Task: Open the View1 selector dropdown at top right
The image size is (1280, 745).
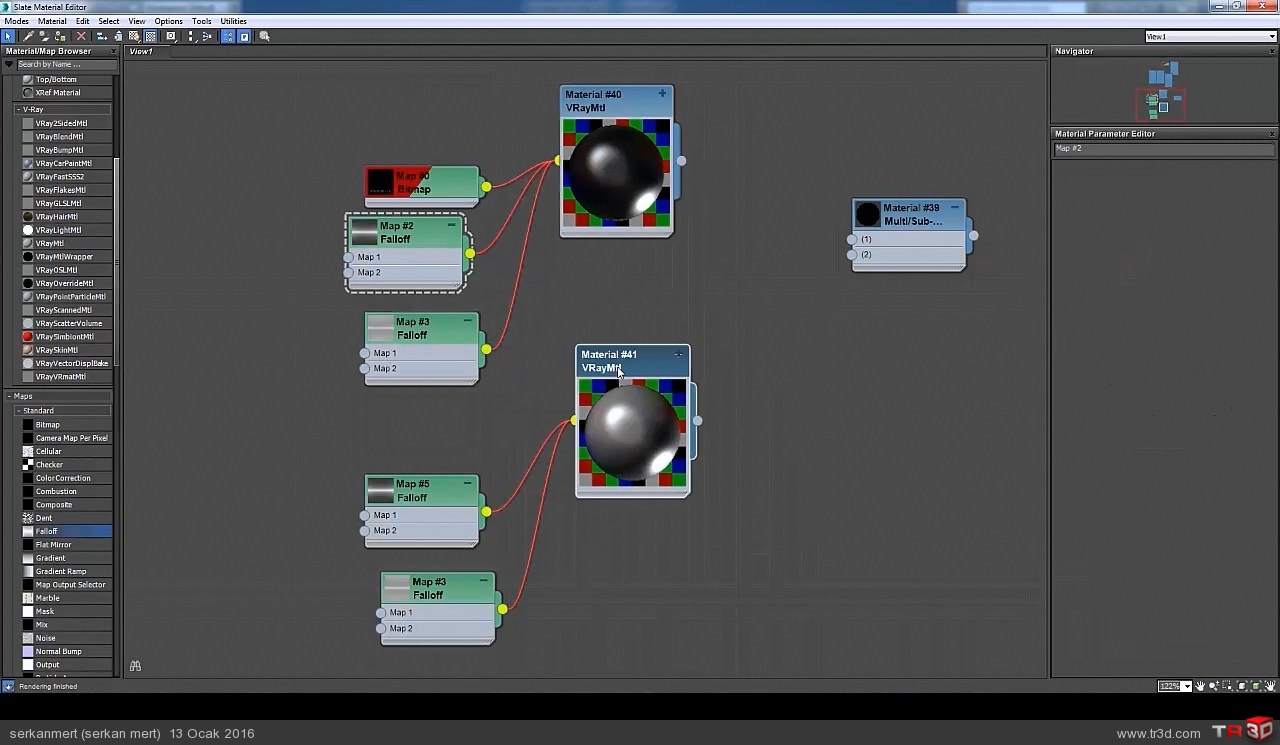Action: [1272, 36]
